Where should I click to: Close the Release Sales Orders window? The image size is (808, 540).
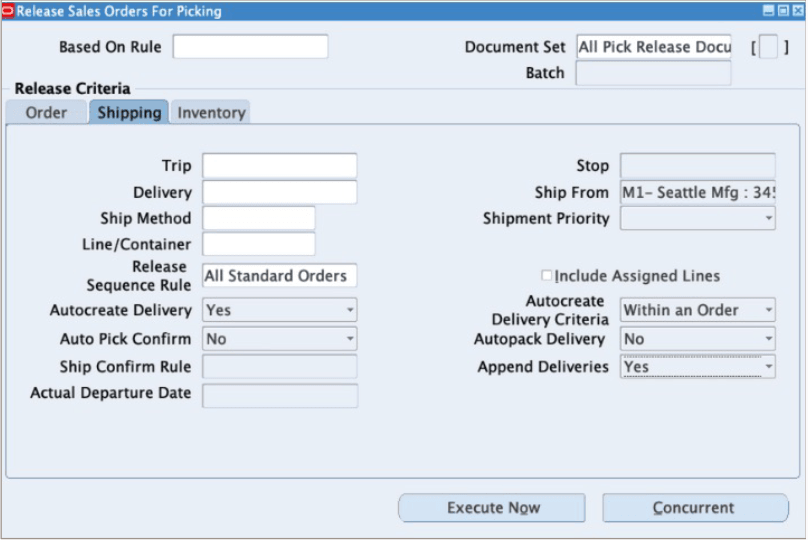pos(797,11)
